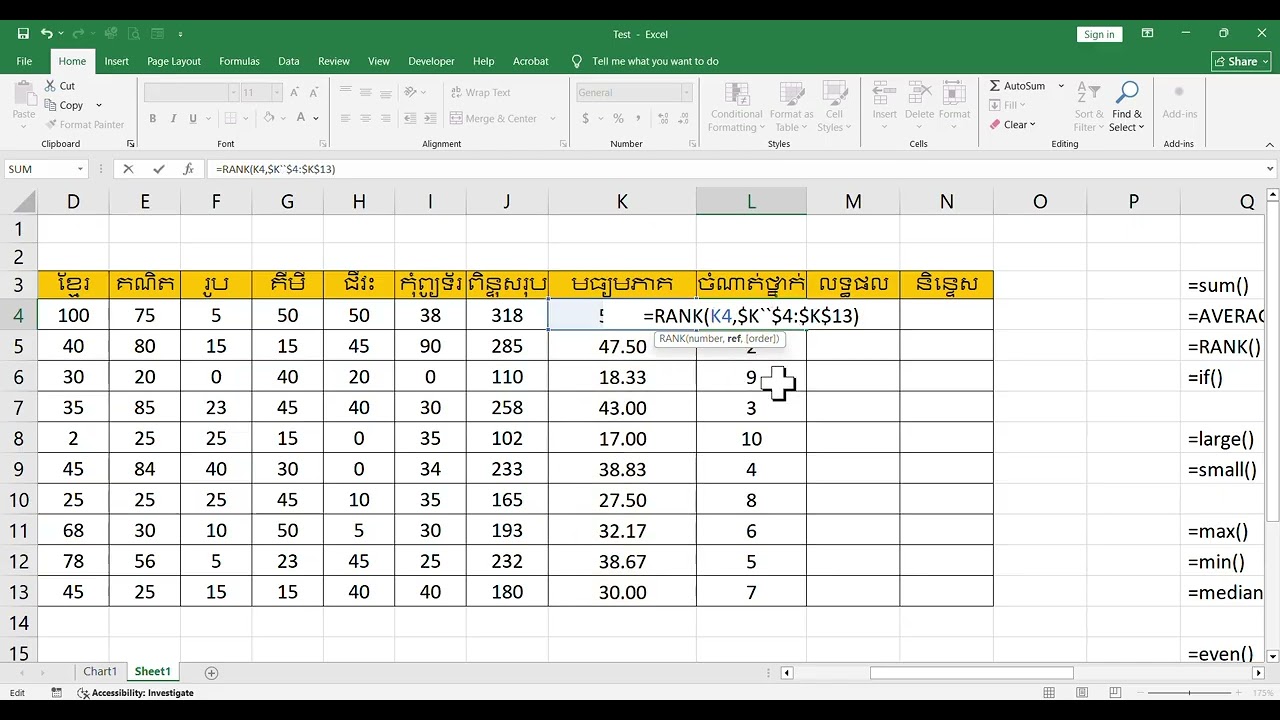The image size is (1280, 720).
Task: Open the Number Format General dropdown
Action: [686, 93]
